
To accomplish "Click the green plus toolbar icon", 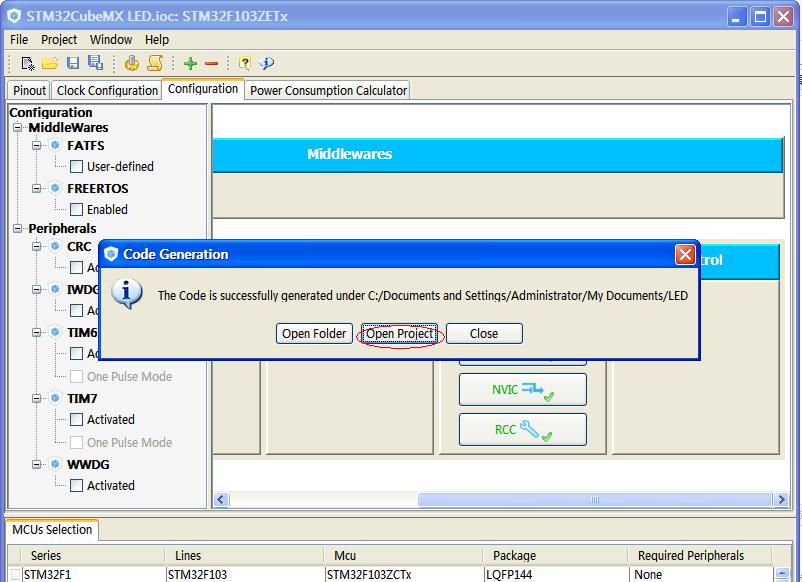I will pyautogui.click(x=190, y=63).
